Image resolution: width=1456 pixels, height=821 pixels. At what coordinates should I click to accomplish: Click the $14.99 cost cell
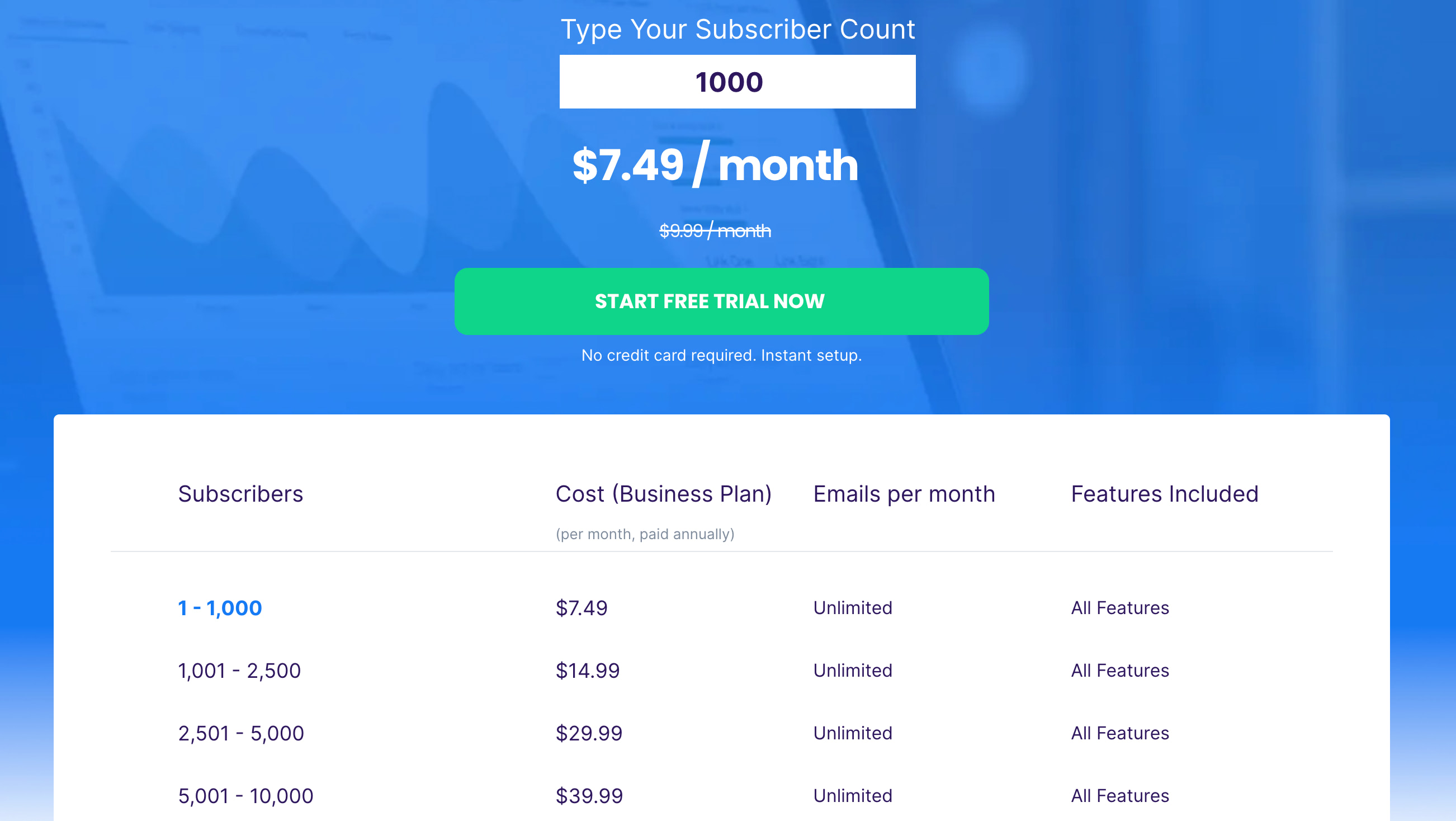[x=588, y=671]
